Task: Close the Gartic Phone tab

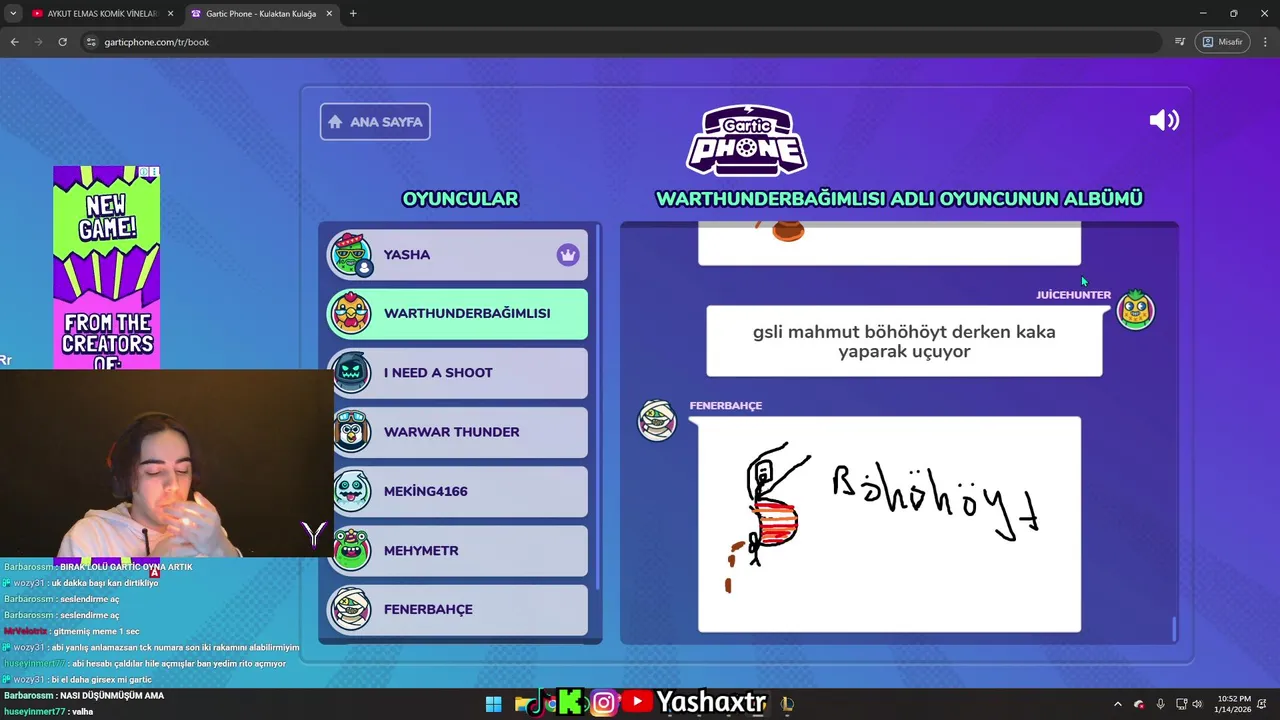Action: coord(329,14)
